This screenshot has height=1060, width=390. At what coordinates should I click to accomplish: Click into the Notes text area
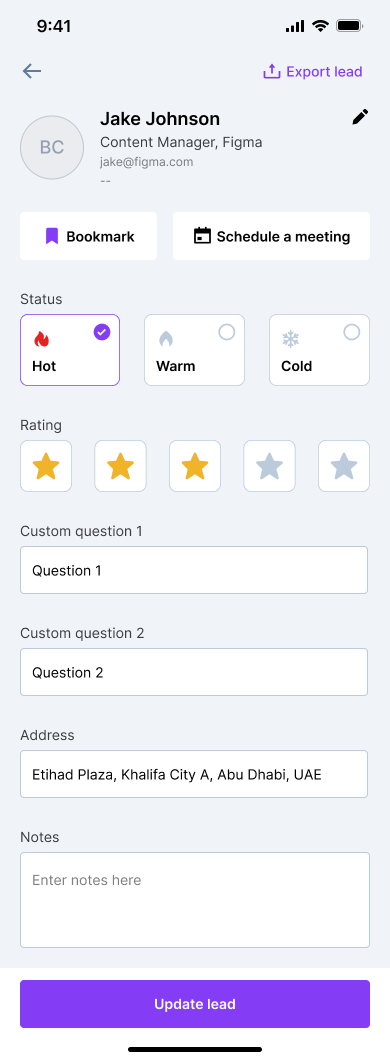(x=195, y=900)
